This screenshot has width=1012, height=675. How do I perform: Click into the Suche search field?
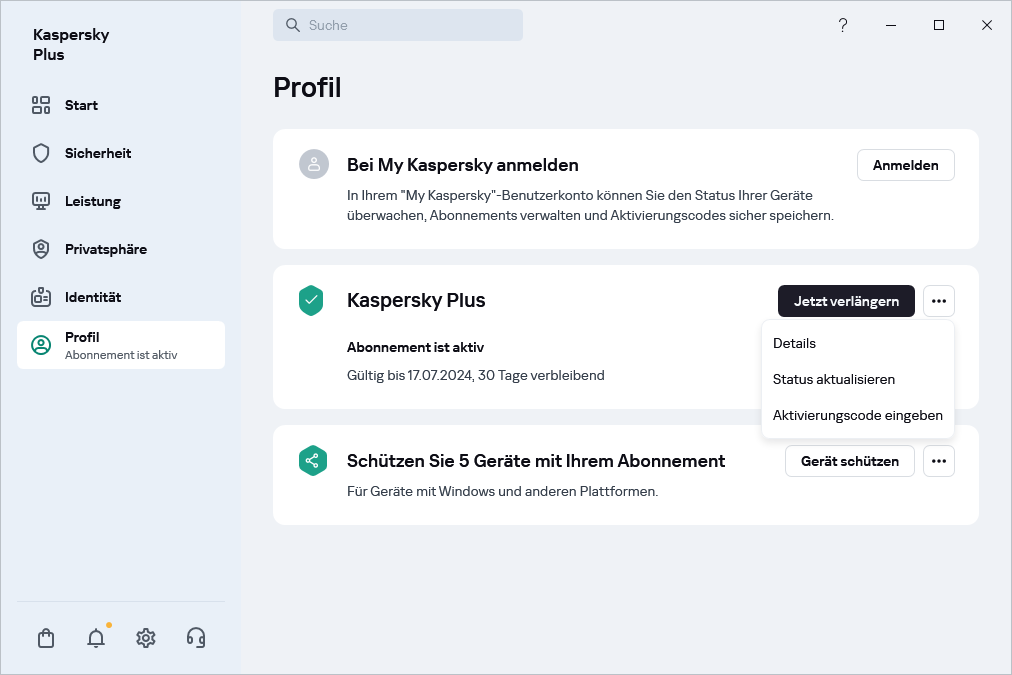pos(410,25)
